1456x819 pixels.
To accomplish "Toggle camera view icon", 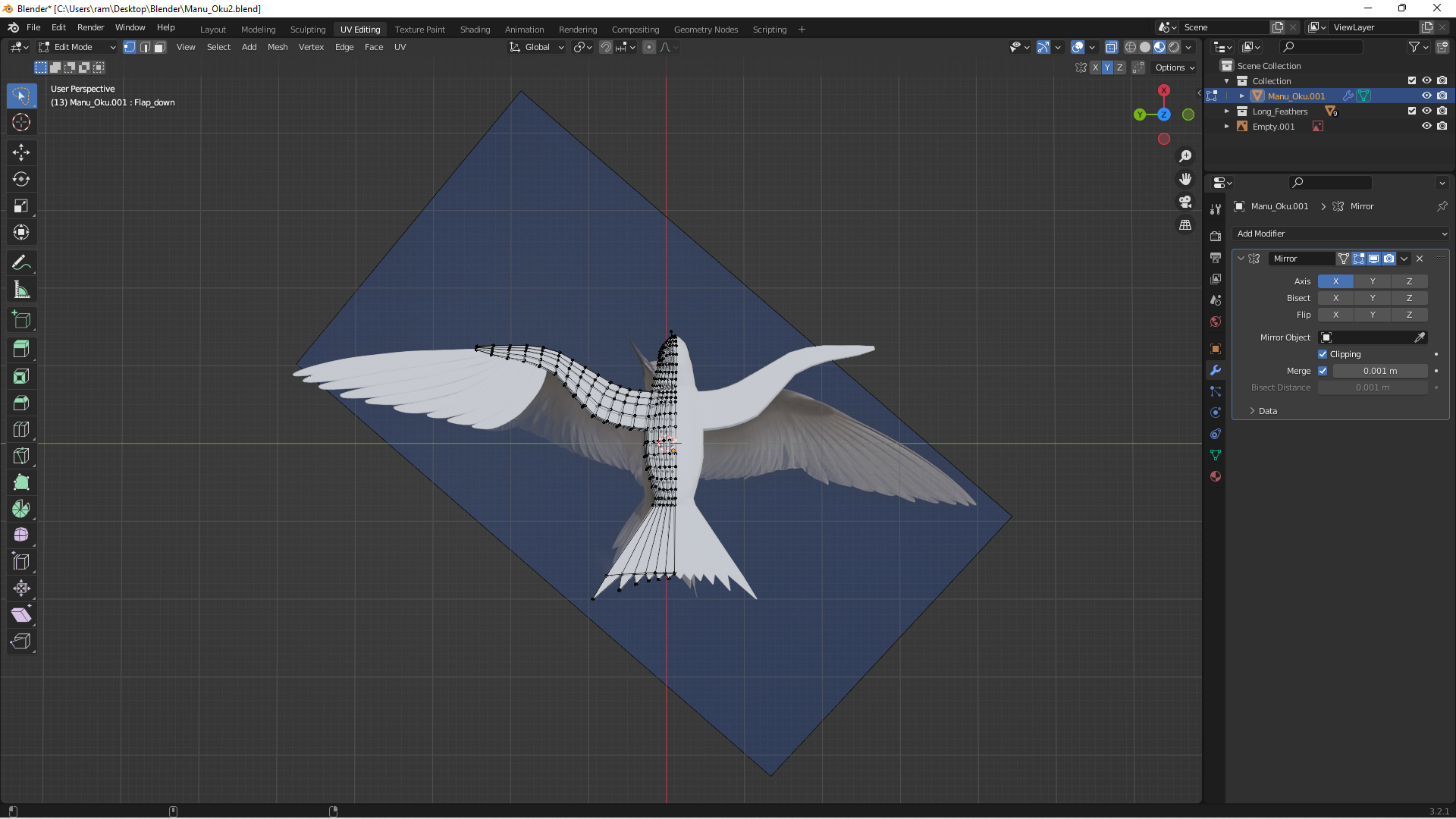I will point(1185,202).
